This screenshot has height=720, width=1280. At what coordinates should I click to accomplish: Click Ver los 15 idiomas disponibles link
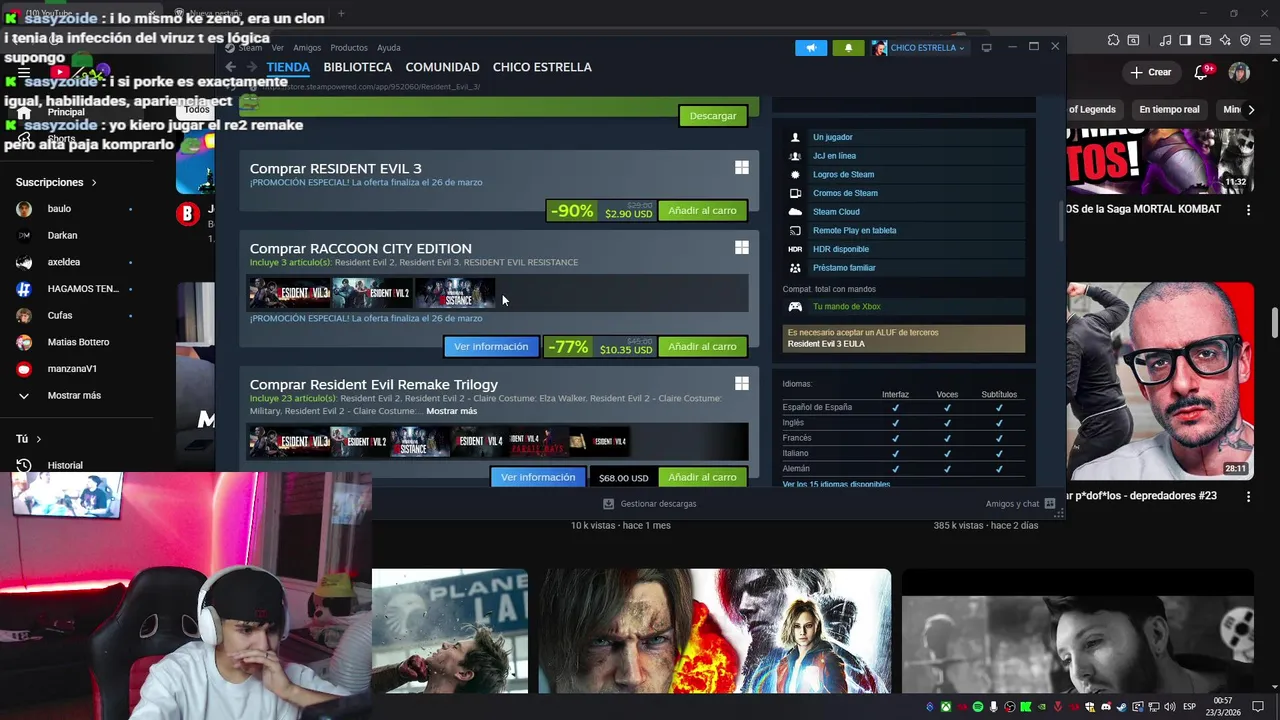[836, 484]
